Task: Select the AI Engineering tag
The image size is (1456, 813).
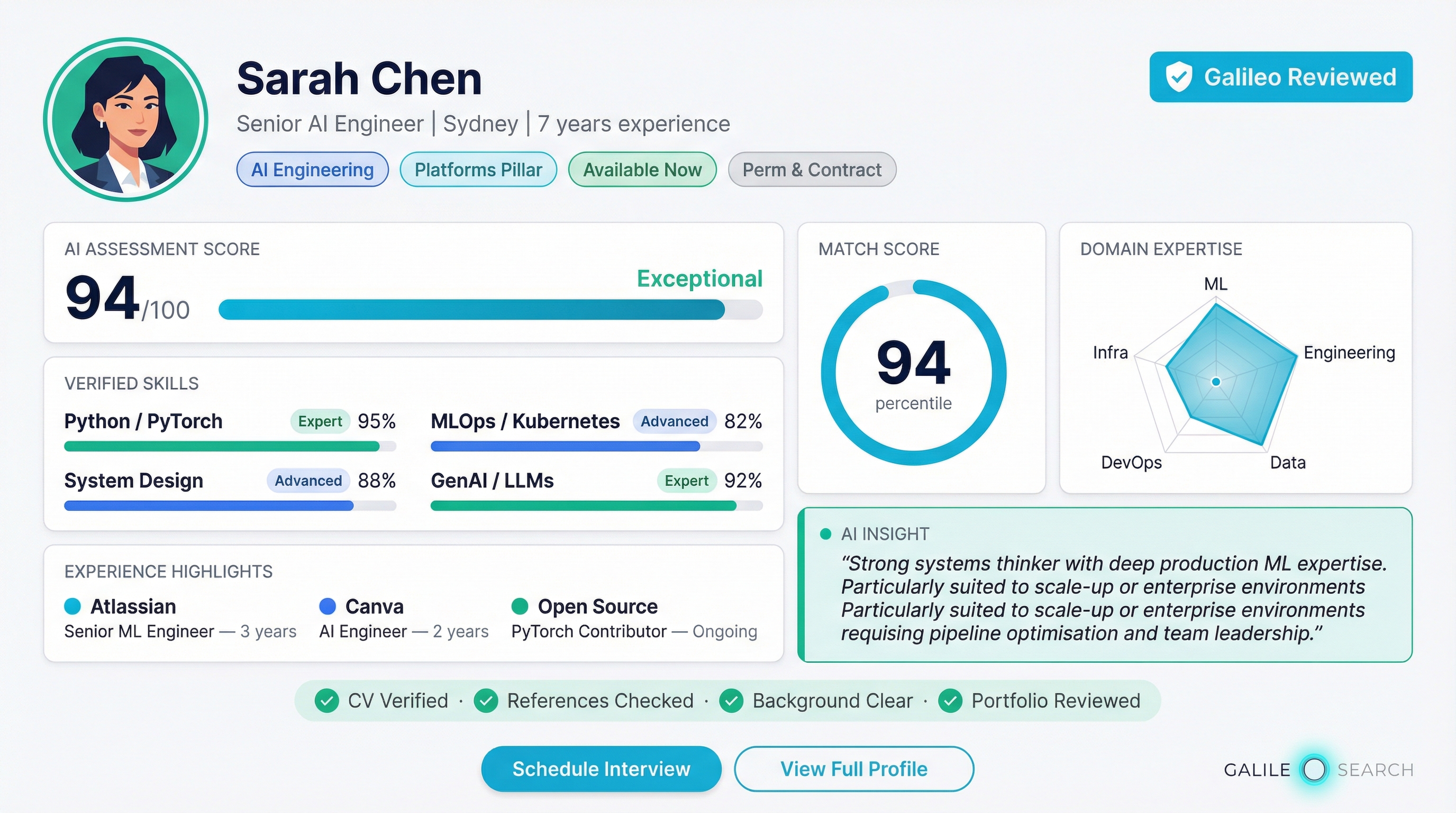Action: click(x=312, y=169)
